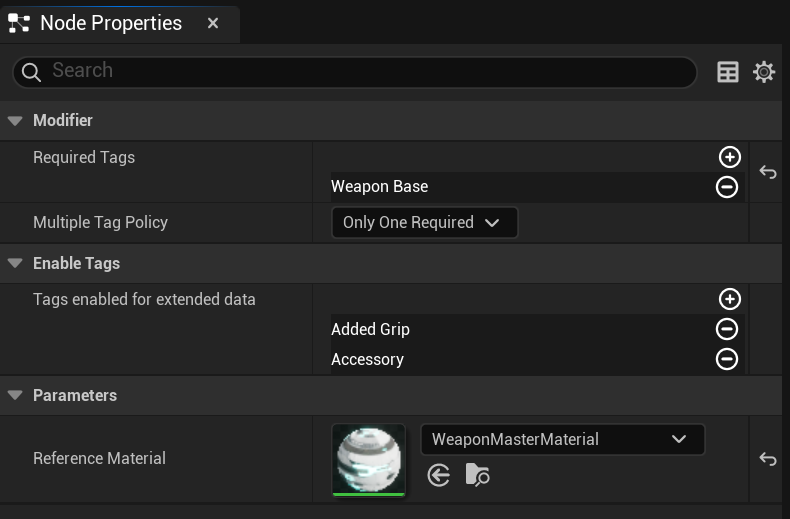Click the WeaponMasterMaterial sphere thumbnail
The width and height of the screenshot is (790, 519).
point(369,460)
